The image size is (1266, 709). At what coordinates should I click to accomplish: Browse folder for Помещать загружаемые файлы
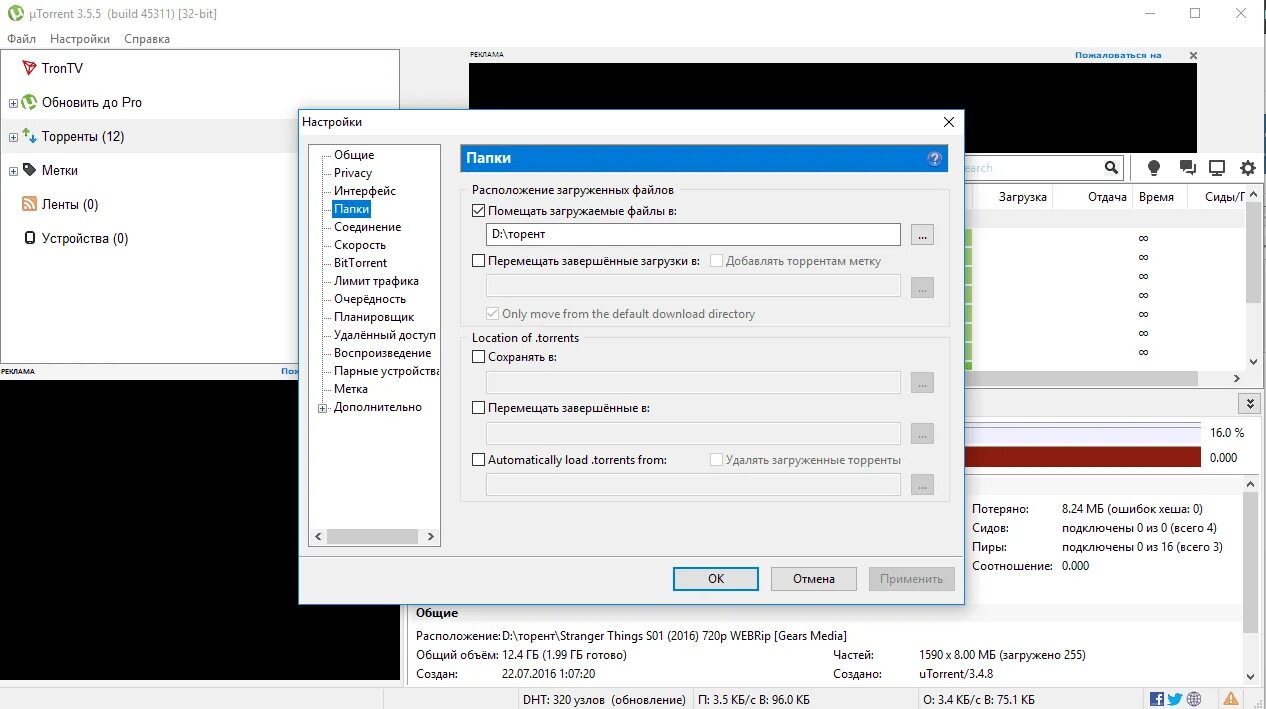(x=922, y=234)
